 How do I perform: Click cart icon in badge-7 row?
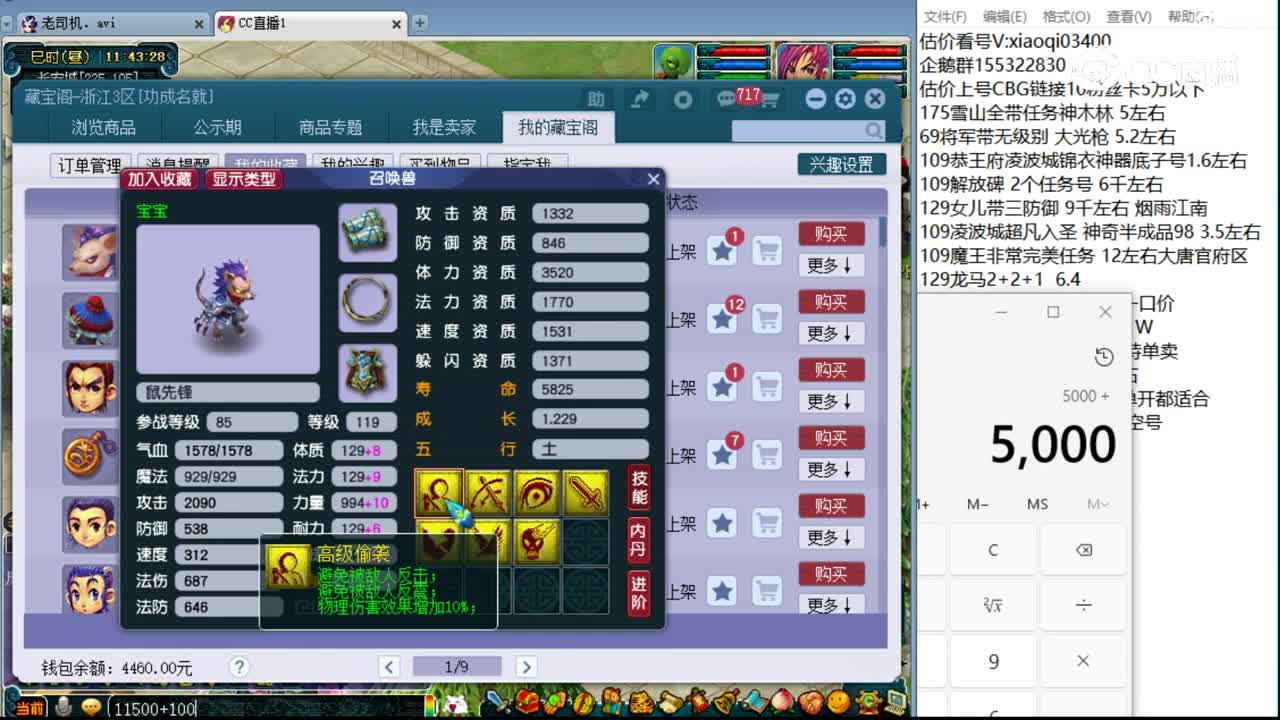(x=767, y=454)
